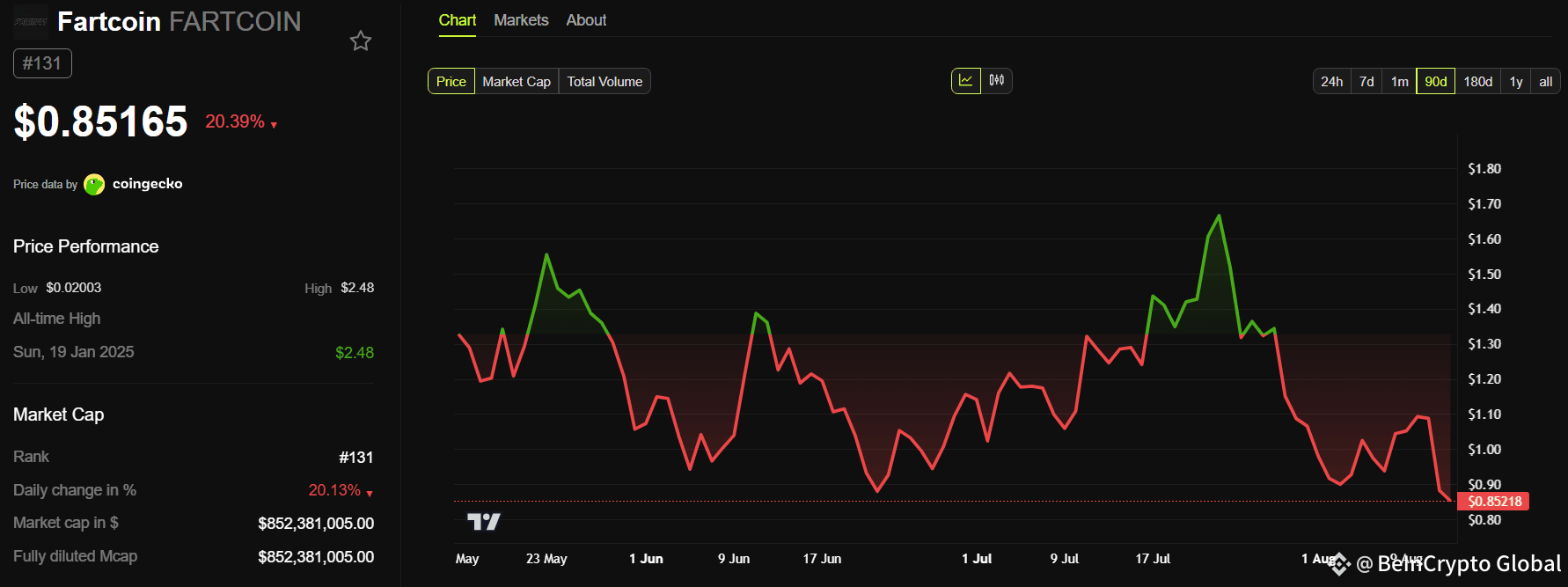The image size is (1568, 587).
Task: Click the $1.80 price axis label
Action: [x=1484, y=169]
